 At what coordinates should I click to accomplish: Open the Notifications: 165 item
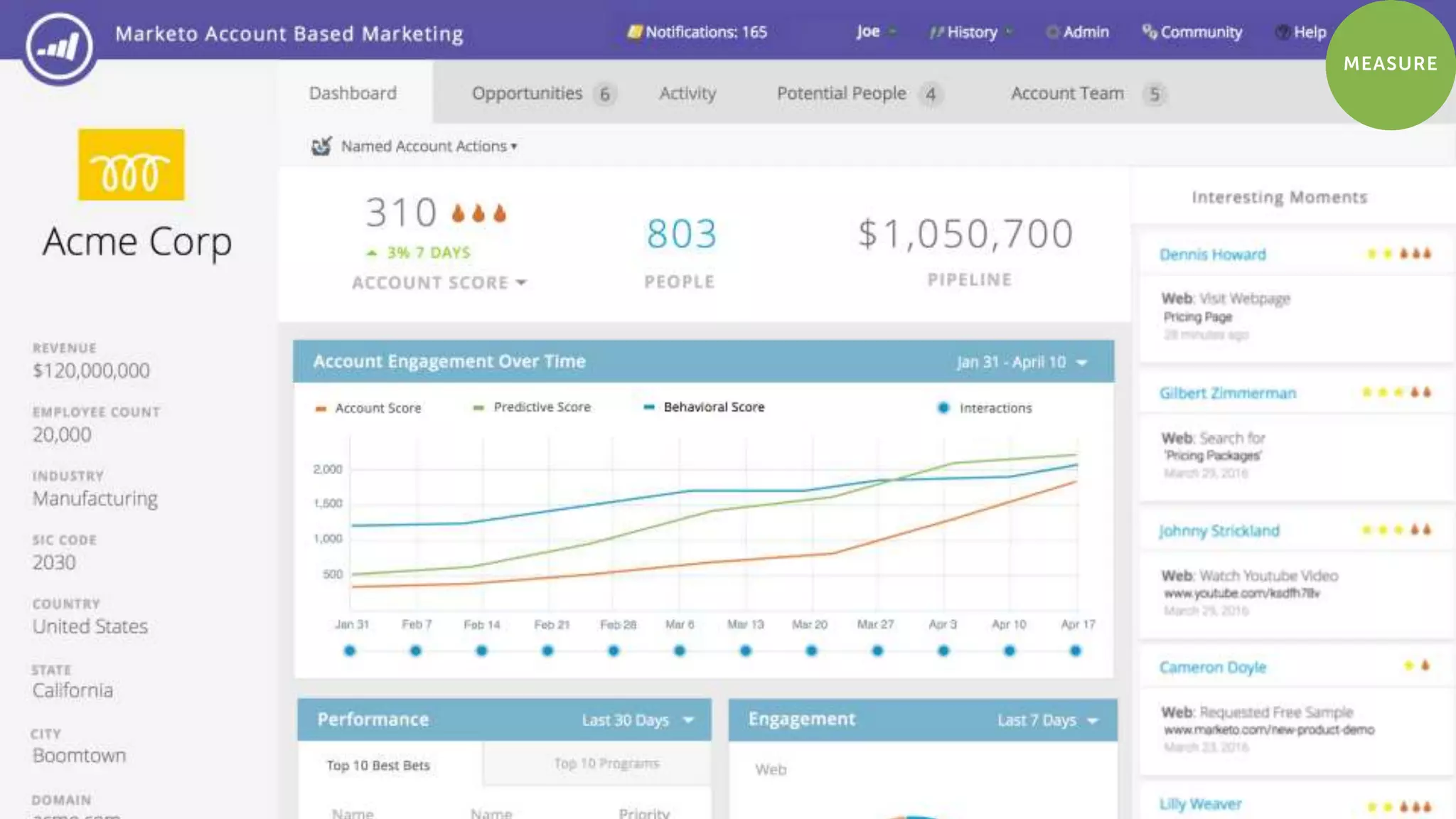pos(697,32)
